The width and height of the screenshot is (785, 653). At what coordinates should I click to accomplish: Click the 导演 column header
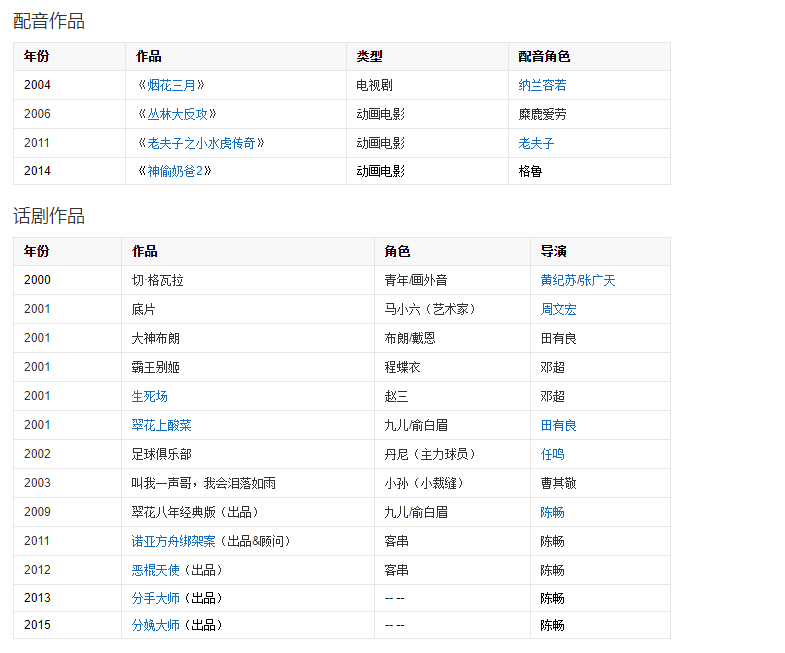[554, 251]
